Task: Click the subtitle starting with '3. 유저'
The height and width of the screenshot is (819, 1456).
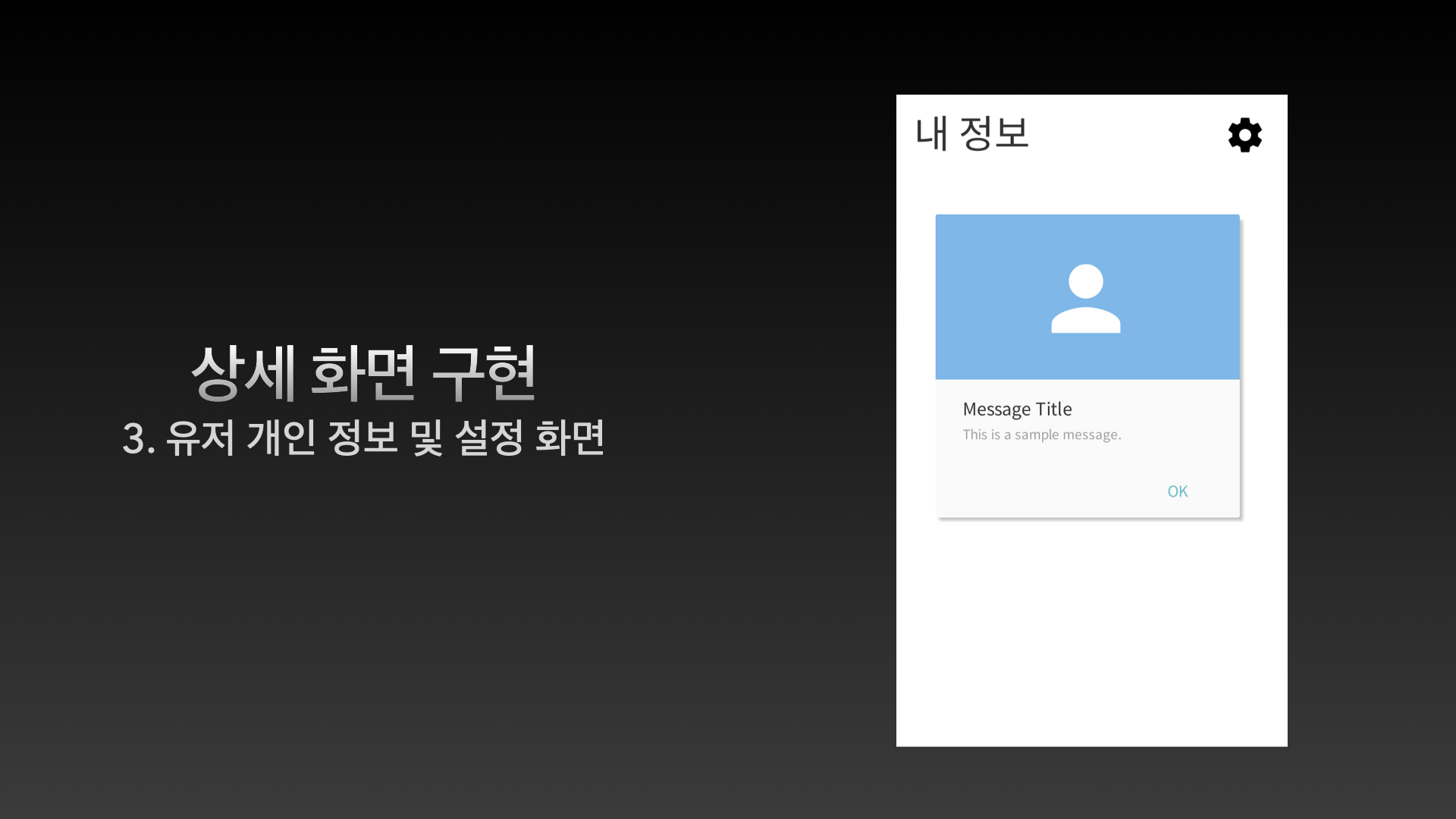Action: 362,438
